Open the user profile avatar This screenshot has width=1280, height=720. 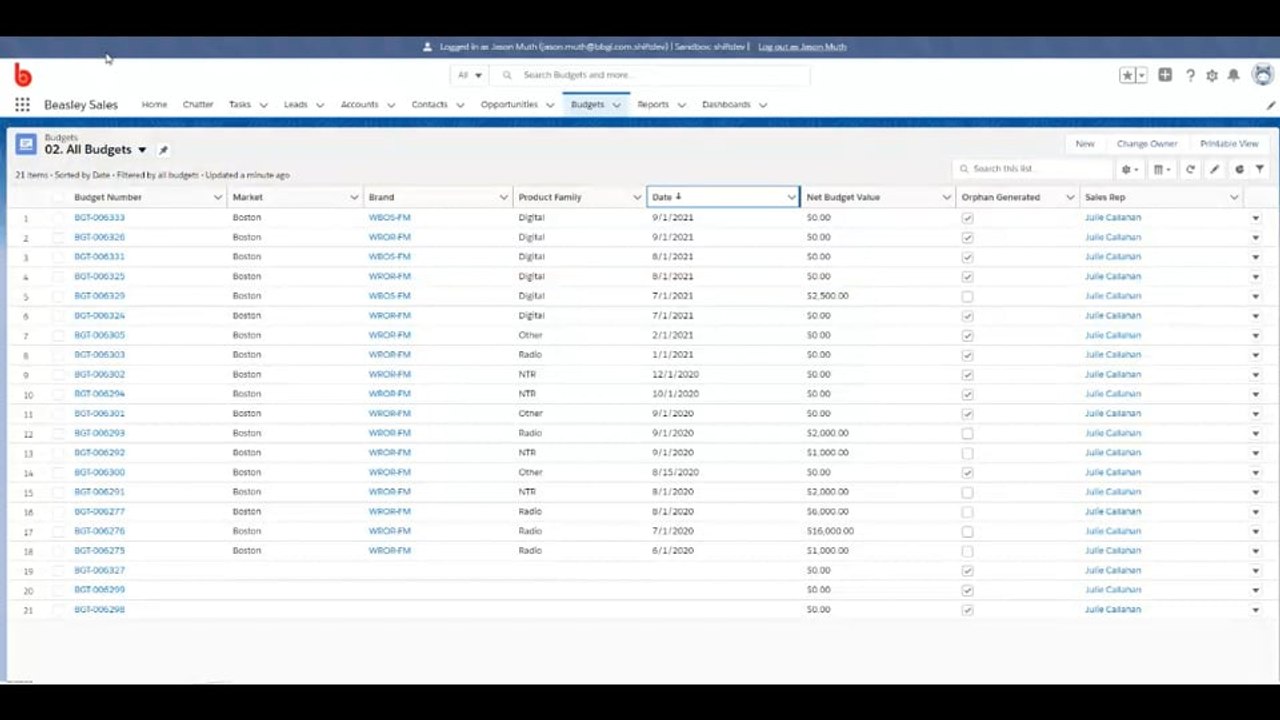click(x=1263, y=75)
